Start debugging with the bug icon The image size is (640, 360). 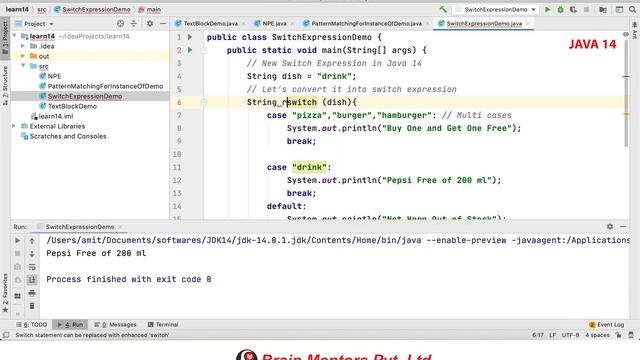[560, 9]
